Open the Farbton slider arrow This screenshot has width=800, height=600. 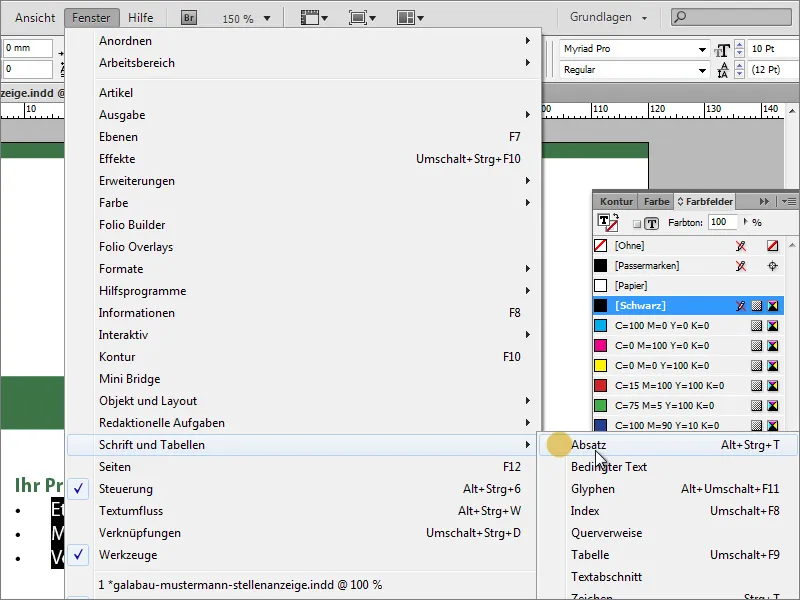(745, 222)
